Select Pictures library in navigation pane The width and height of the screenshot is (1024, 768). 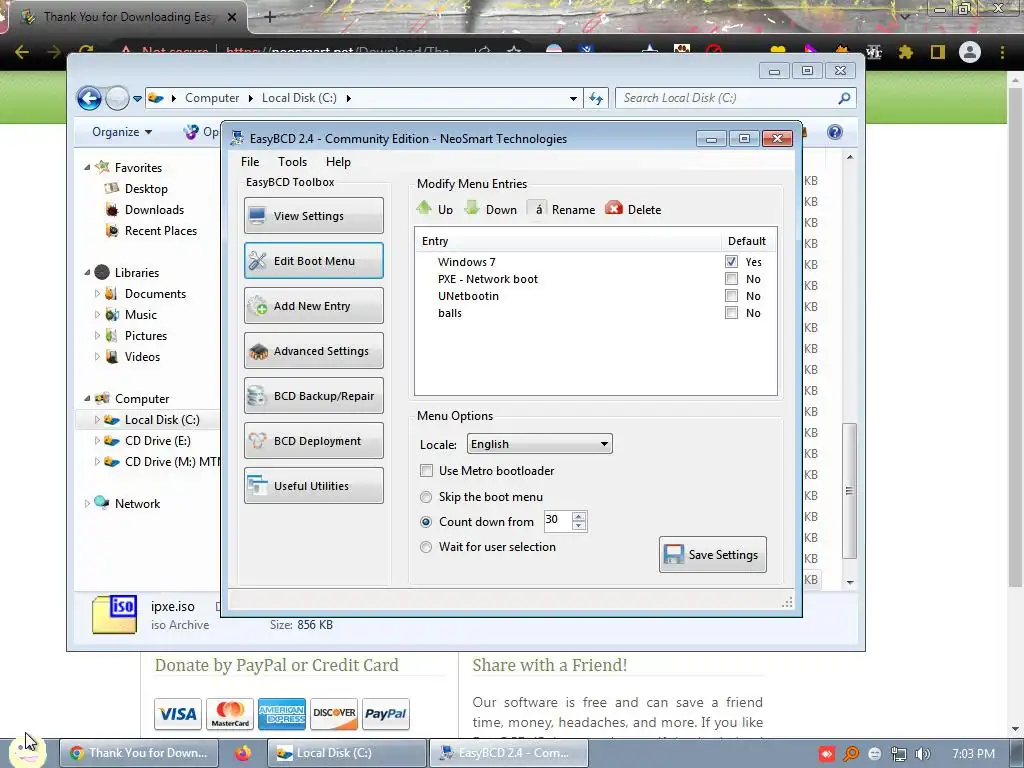146,336
